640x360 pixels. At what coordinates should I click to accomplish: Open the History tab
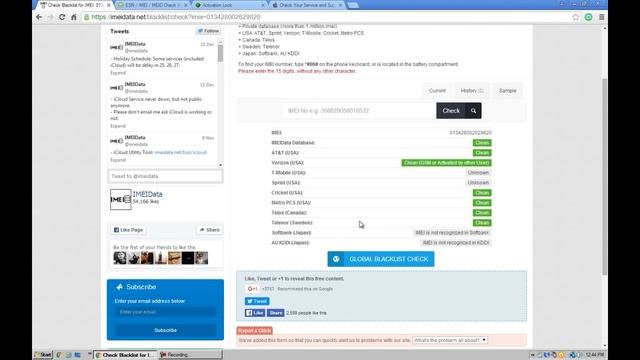pyautogui.click(x=472, y=91)
